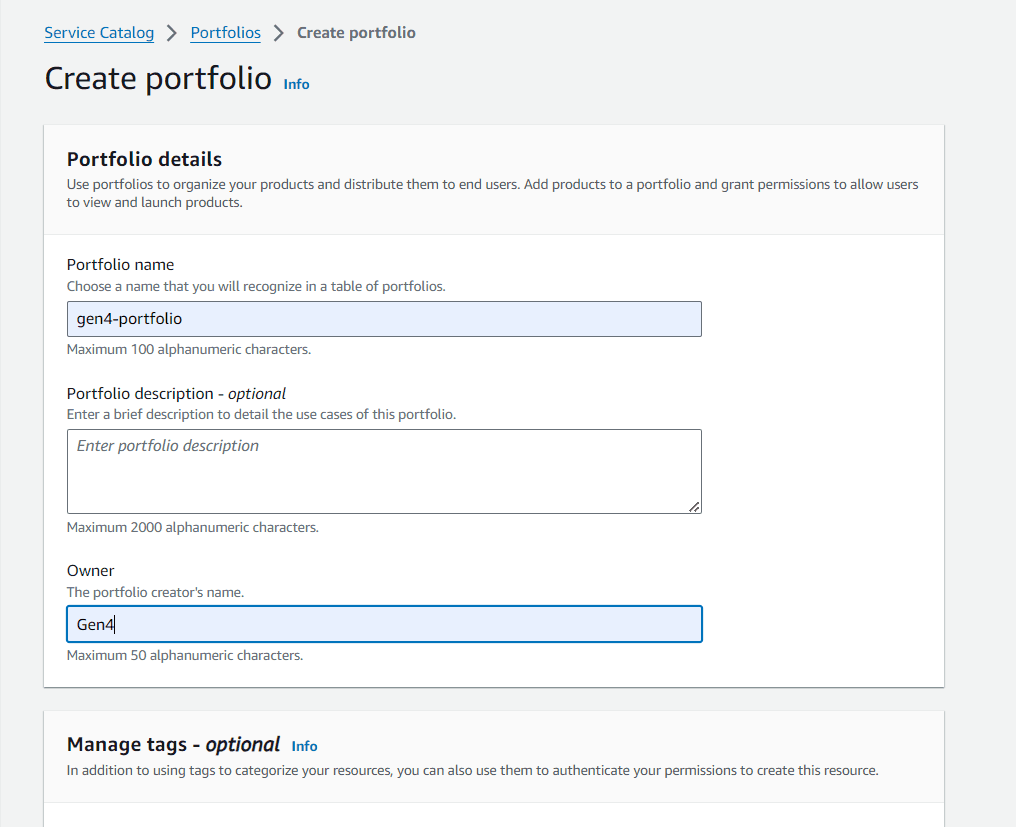This screenshot has height=827, width=1016.
Task: Click into the Enter portfolio description textarea
Action: [384, 471]
